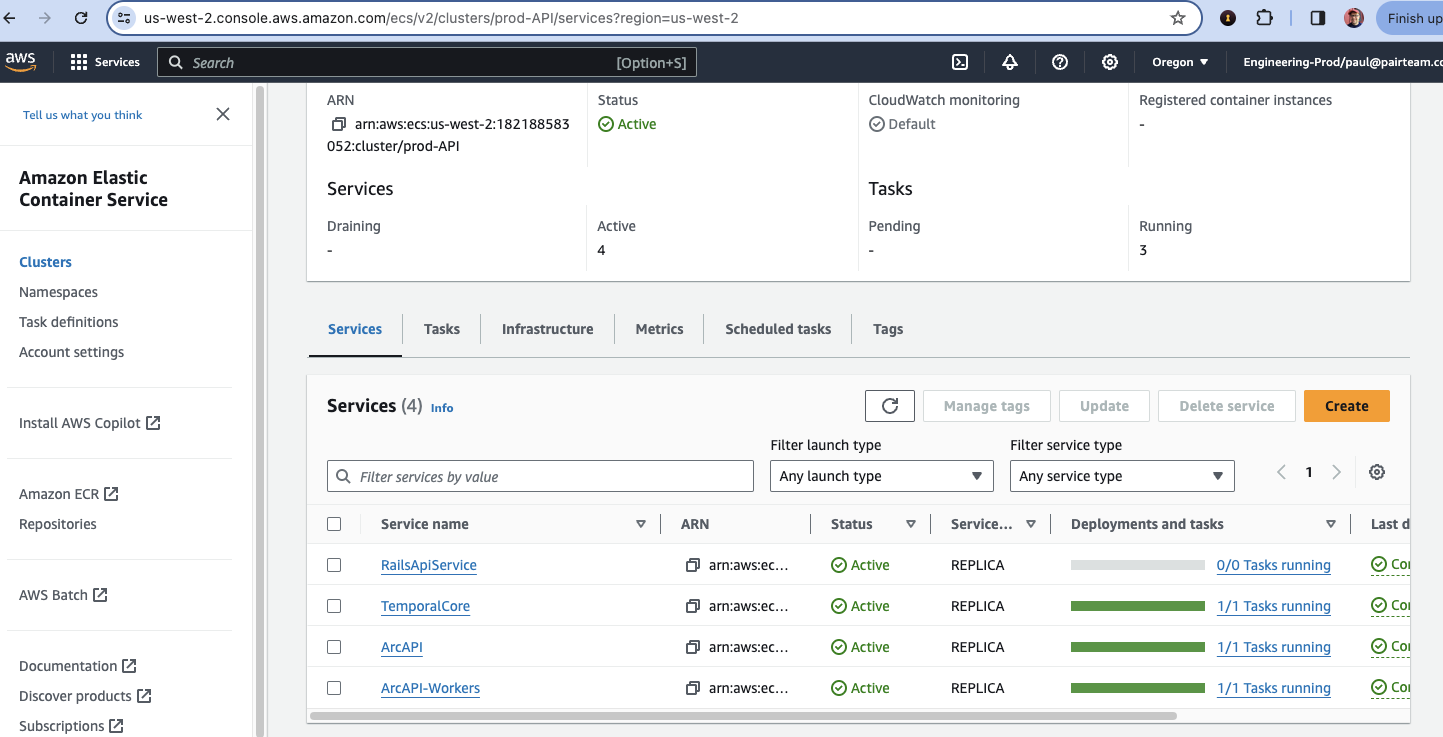Click RailsApiService 0/0 Tasks running link
This screenshot has height=737, width=1443.
(x=1274, y=565)
